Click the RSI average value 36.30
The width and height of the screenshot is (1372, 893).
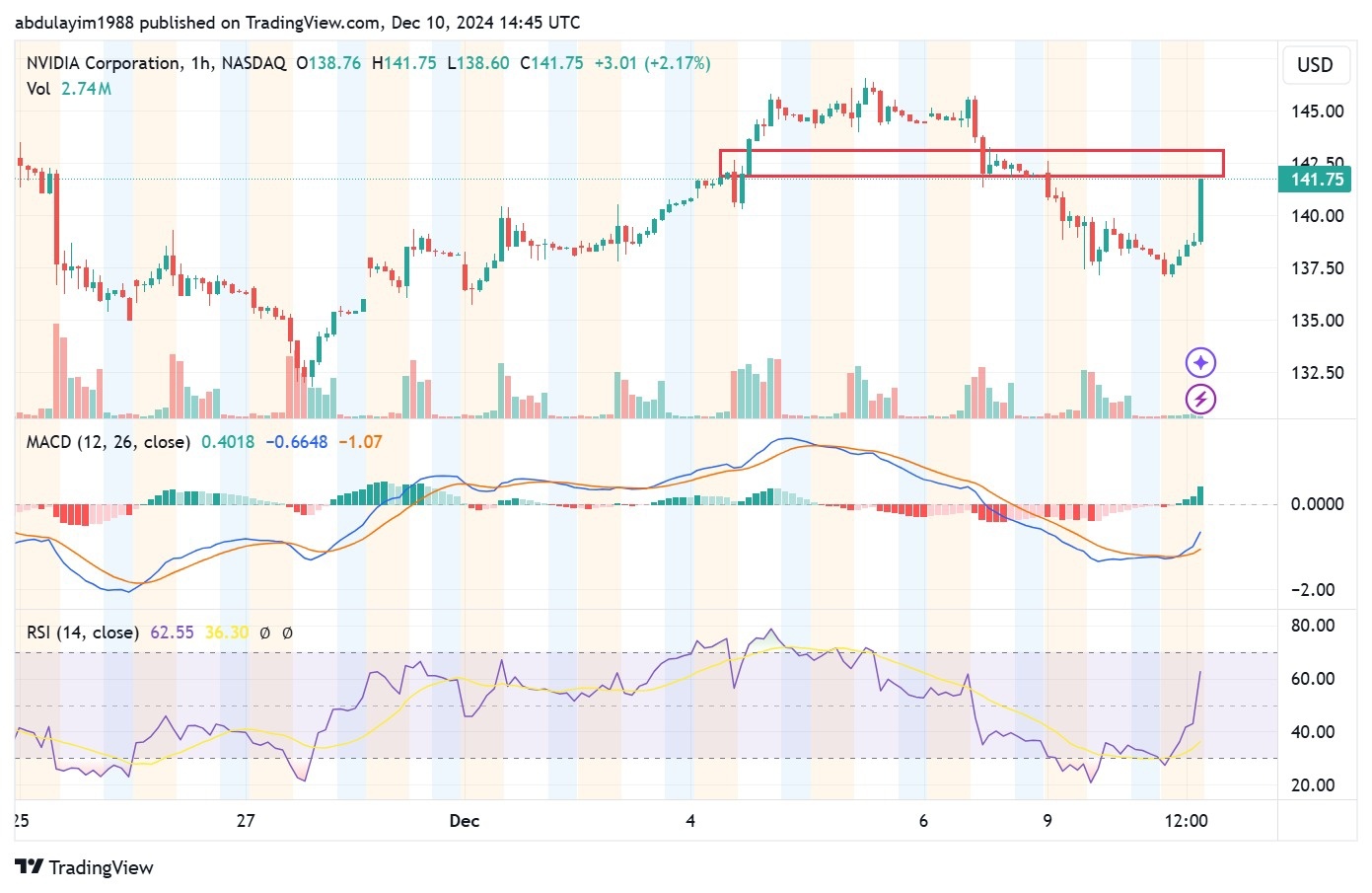point(227,633)
